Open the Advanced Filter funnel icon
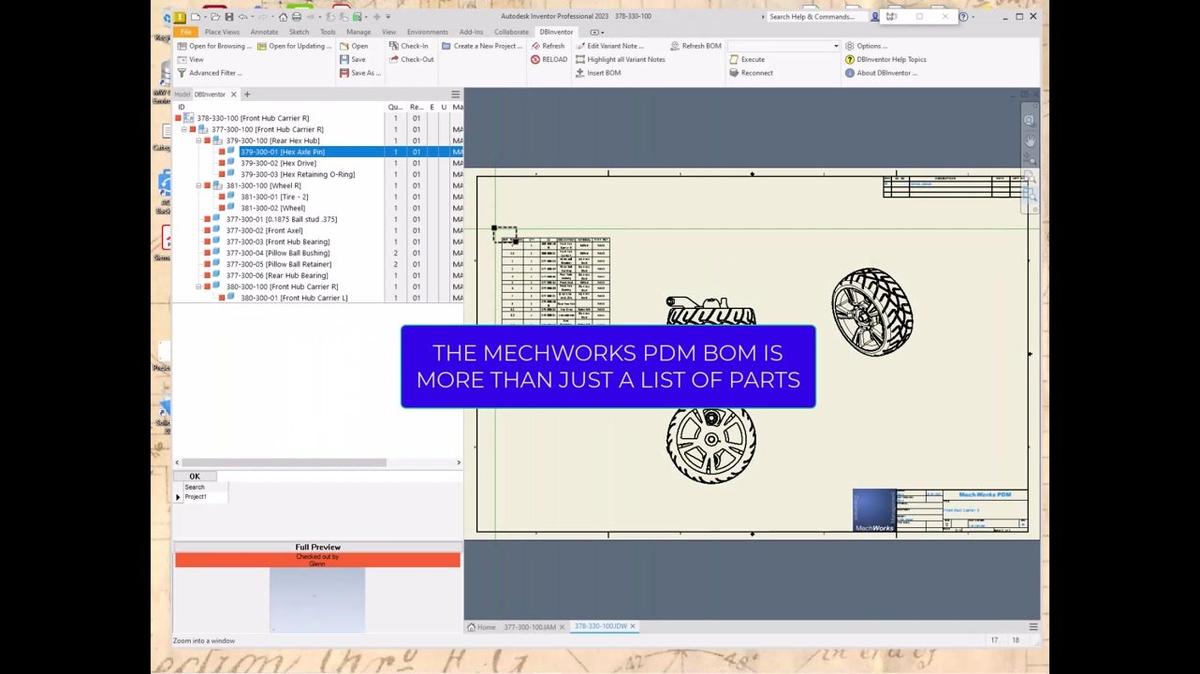 coord(181,73)
